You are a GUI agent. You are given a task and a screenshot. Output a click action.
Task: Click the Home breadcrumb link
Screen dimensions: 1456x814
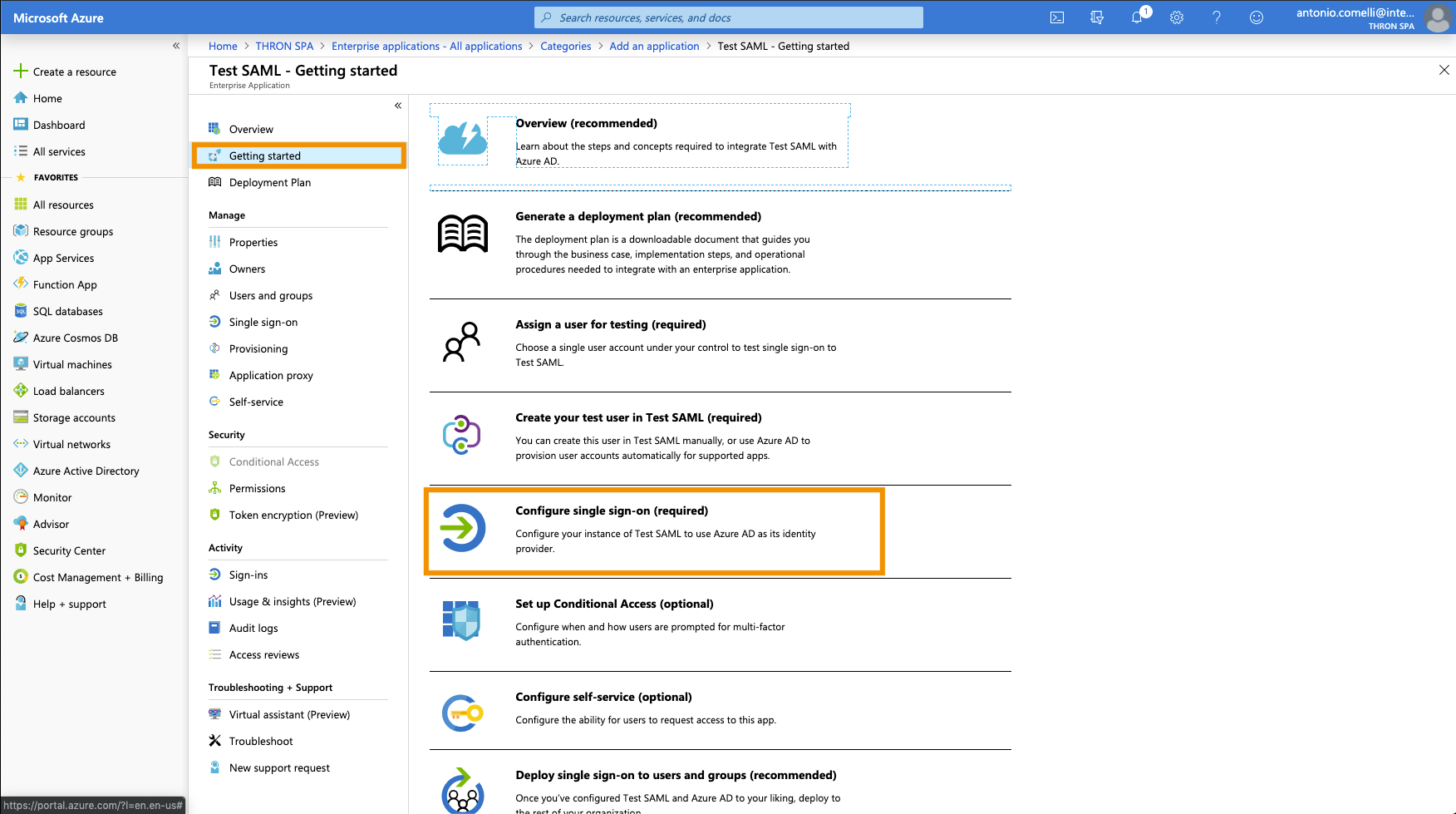tap(223, 46)
